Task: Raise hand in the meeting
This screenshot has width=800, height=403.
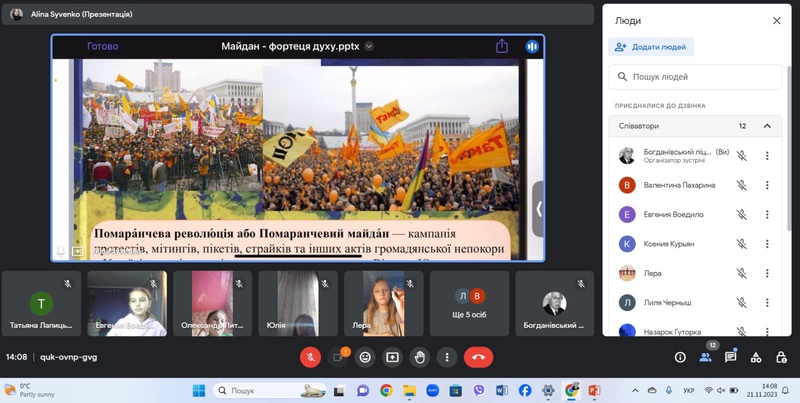Action: (419, 358)
